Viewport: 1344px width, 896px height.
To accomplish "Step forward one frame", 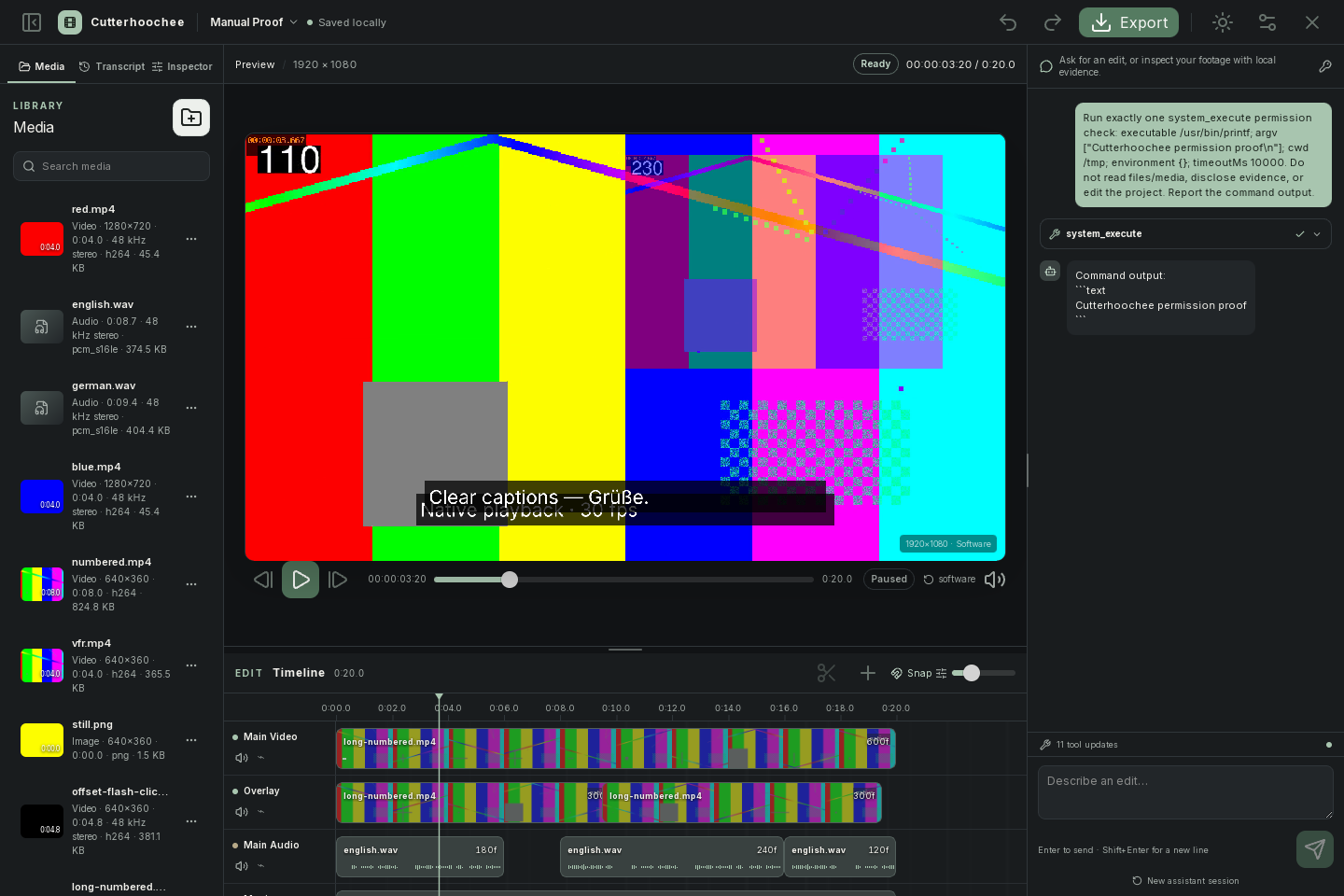I will pyautogui.click(x=338, y=580).
